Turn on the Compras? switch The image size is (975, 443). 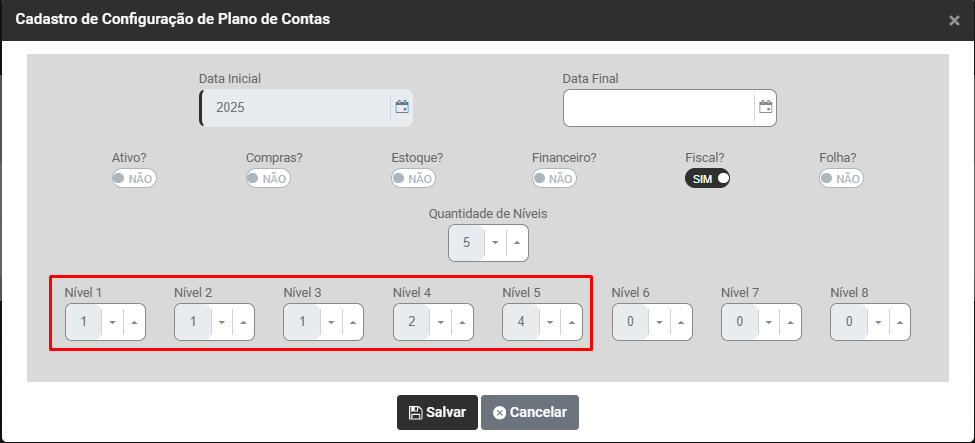tap(268, 178)
